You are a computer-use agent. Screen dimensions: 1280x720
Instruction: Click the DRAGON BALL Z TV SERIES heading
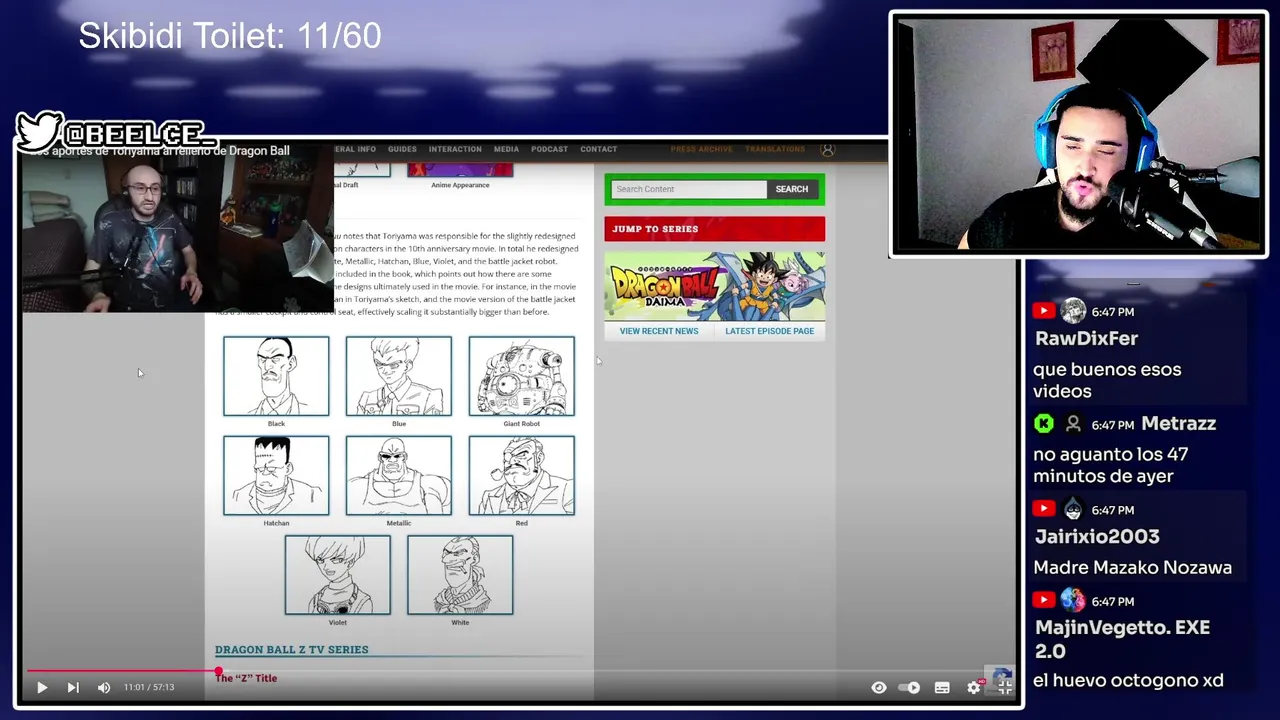tap(291, 650)
